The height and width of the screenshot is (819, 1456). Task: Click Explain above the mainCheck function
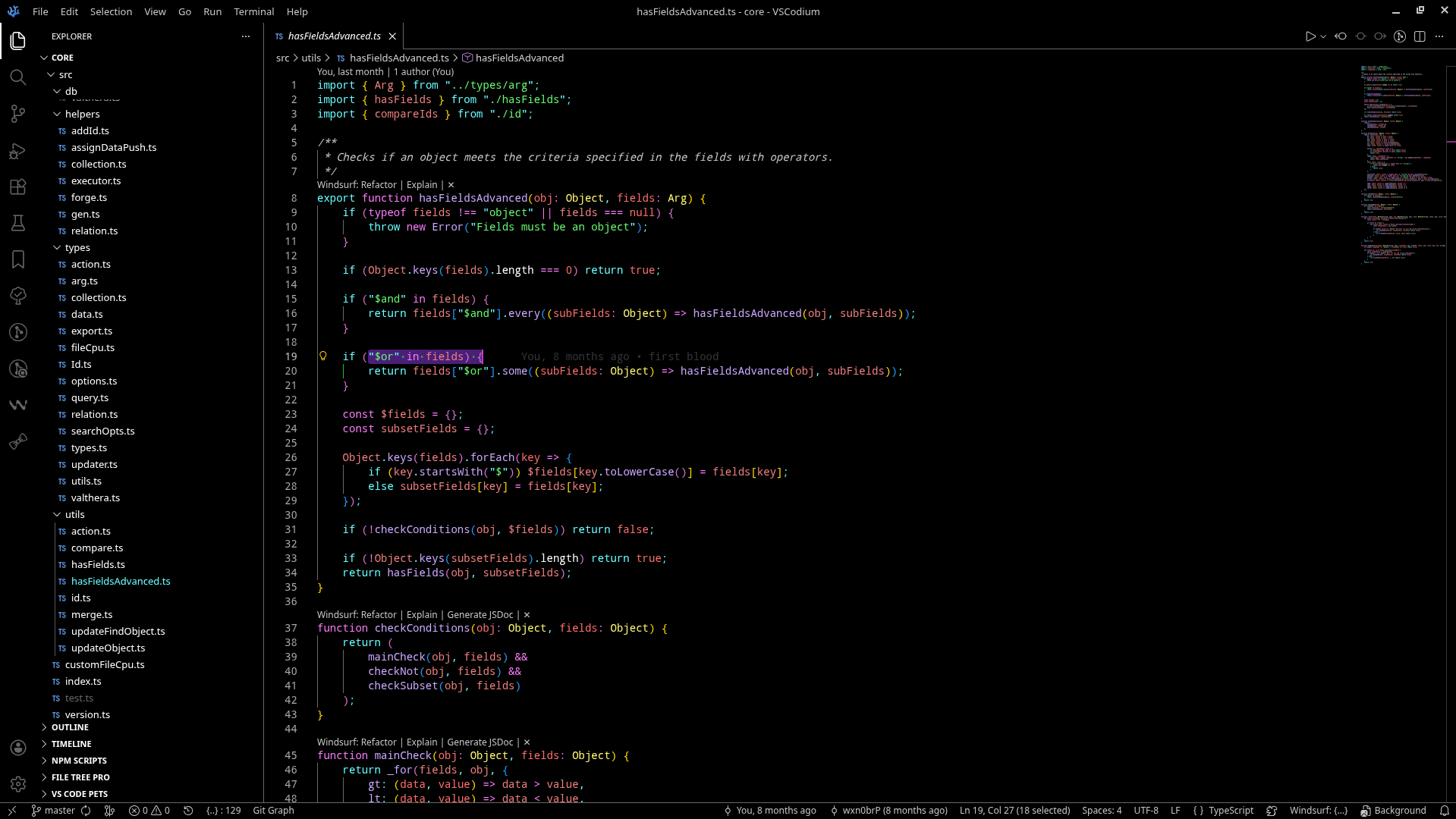pos(422,742)
